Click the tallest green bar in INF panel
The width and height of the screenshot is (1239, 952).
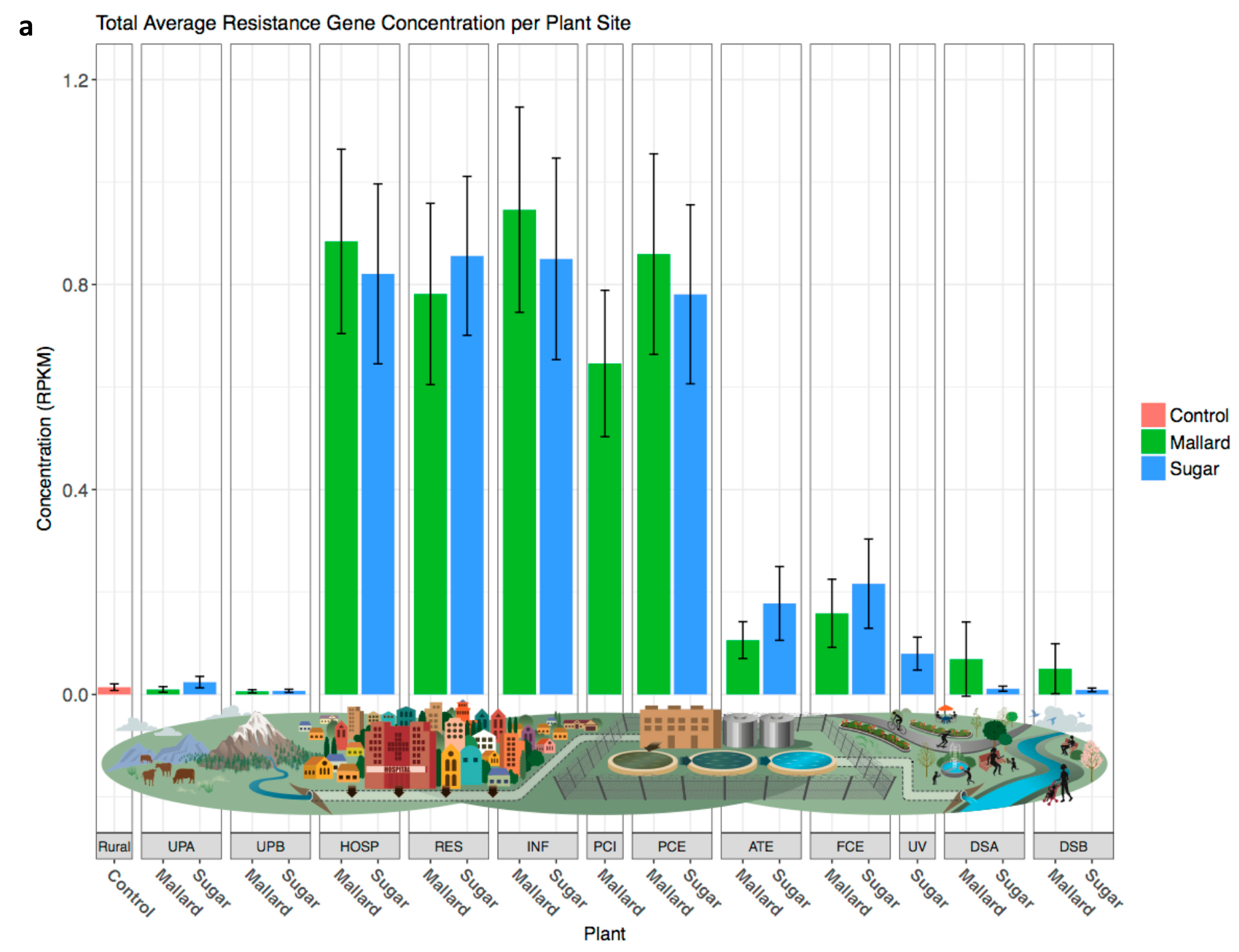519,453
